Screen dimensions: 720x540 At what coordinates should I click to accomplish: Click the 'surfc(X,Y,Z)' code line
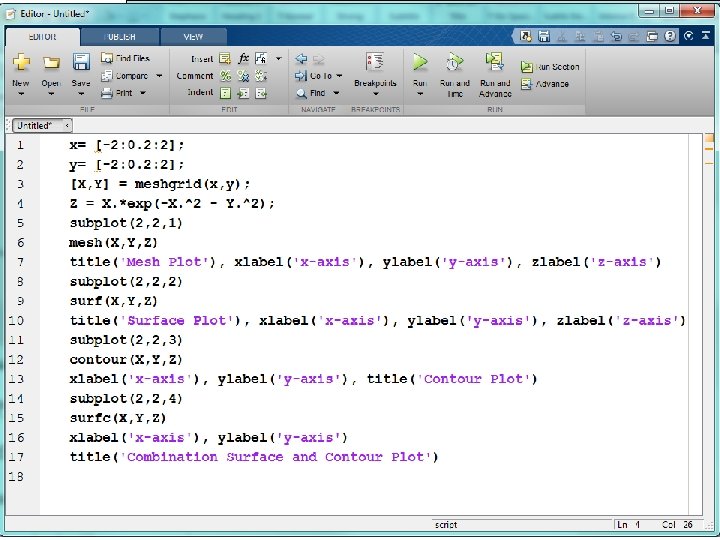(118, 418)
